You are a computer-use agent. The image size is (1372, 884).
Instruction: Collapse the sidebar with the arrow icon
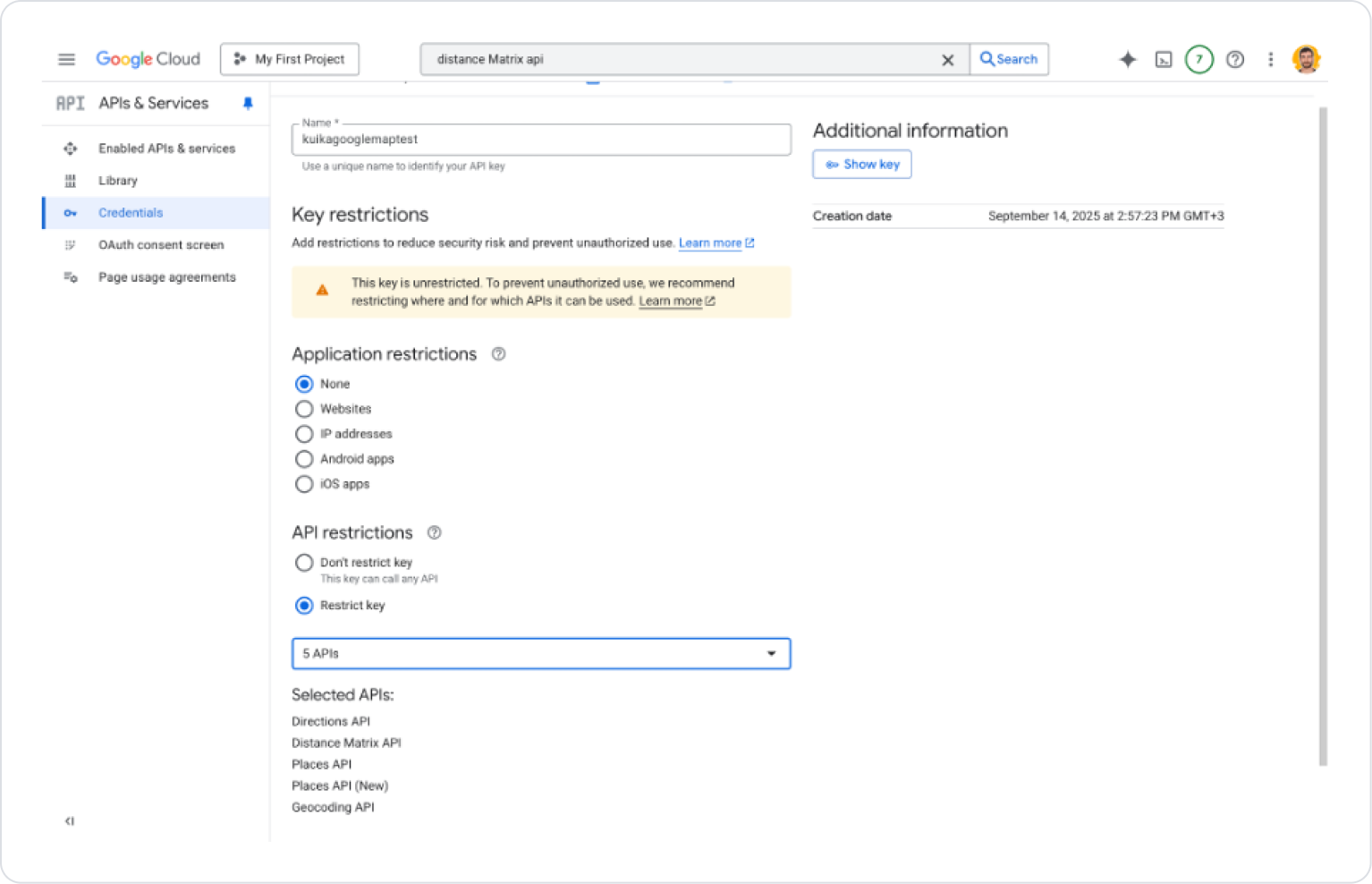click(70, 821)
